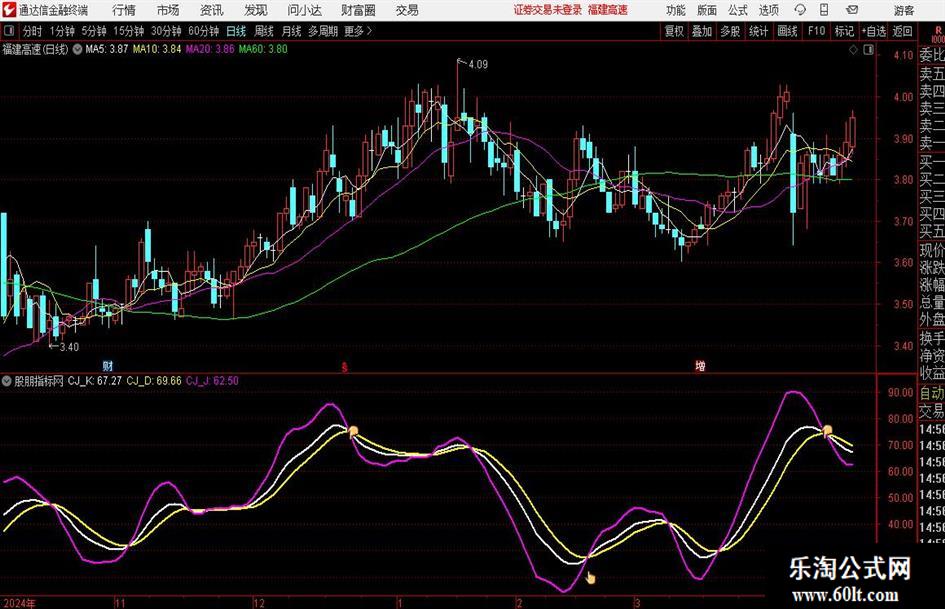Click the CJ_J: 62.50 value
This screenshot has height=609, width=945.
(x=212, y=381)
